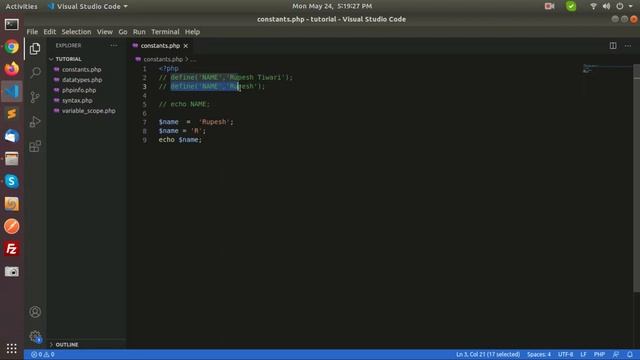
Task: Open the File menu
Action: point(32,32)
